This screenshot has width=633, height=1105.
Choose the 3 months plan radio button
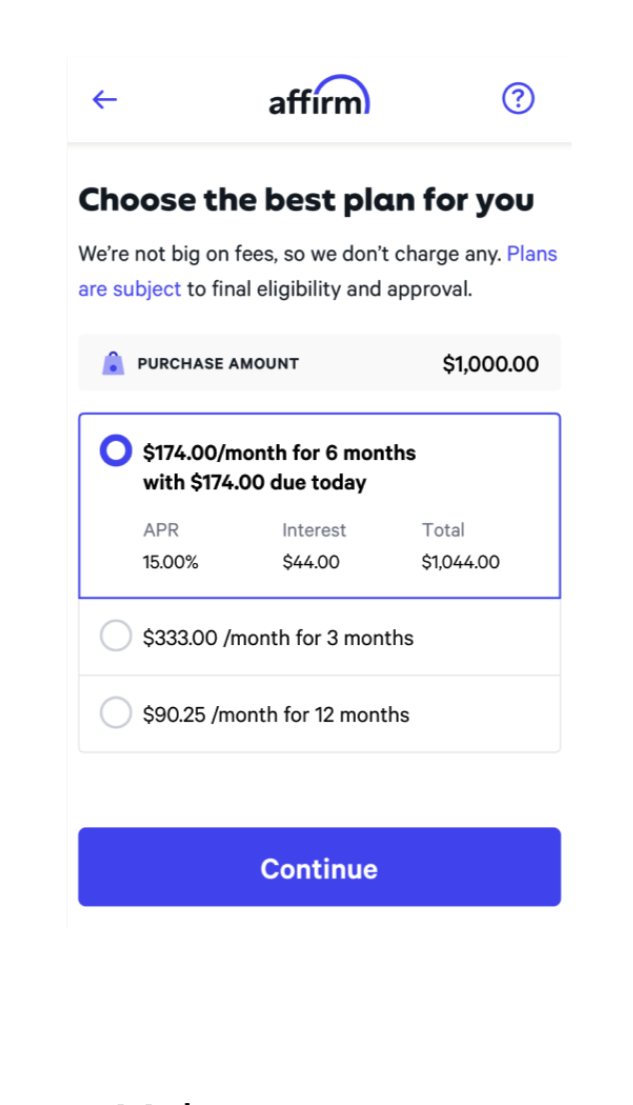[x=116, y=636]
